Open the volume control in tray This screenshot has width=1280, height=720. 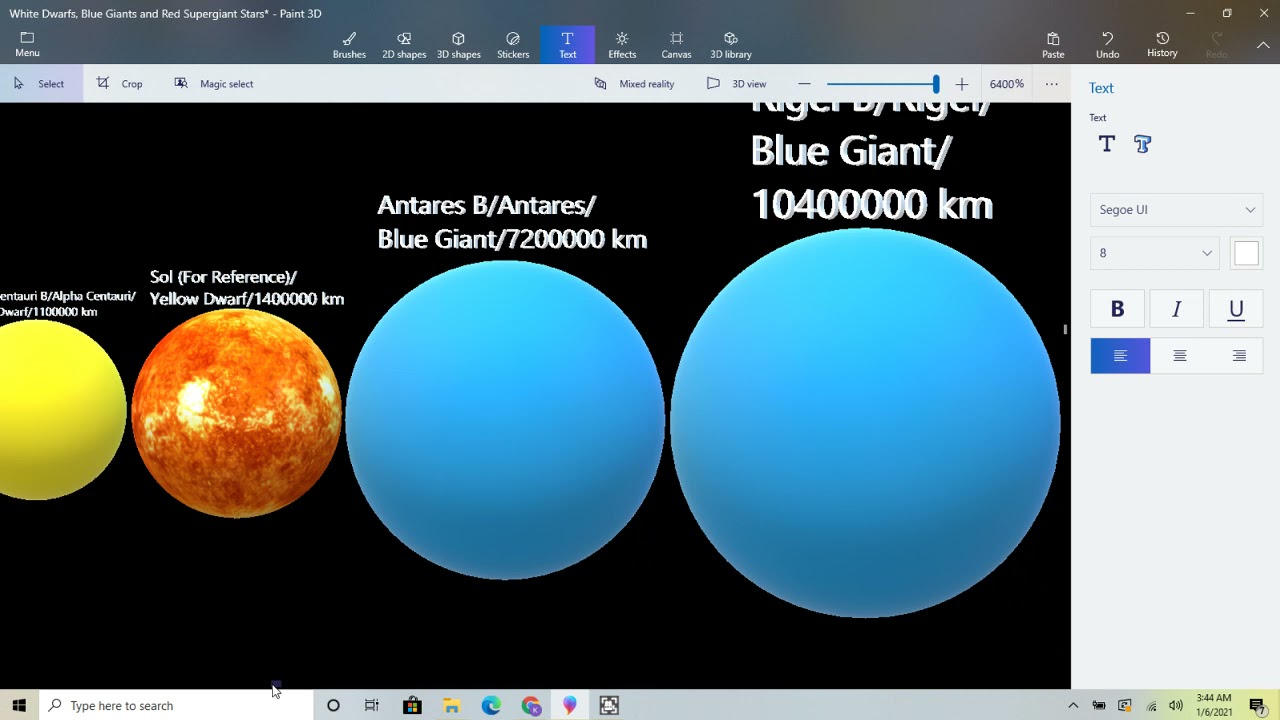click(x=1176, y=705)
